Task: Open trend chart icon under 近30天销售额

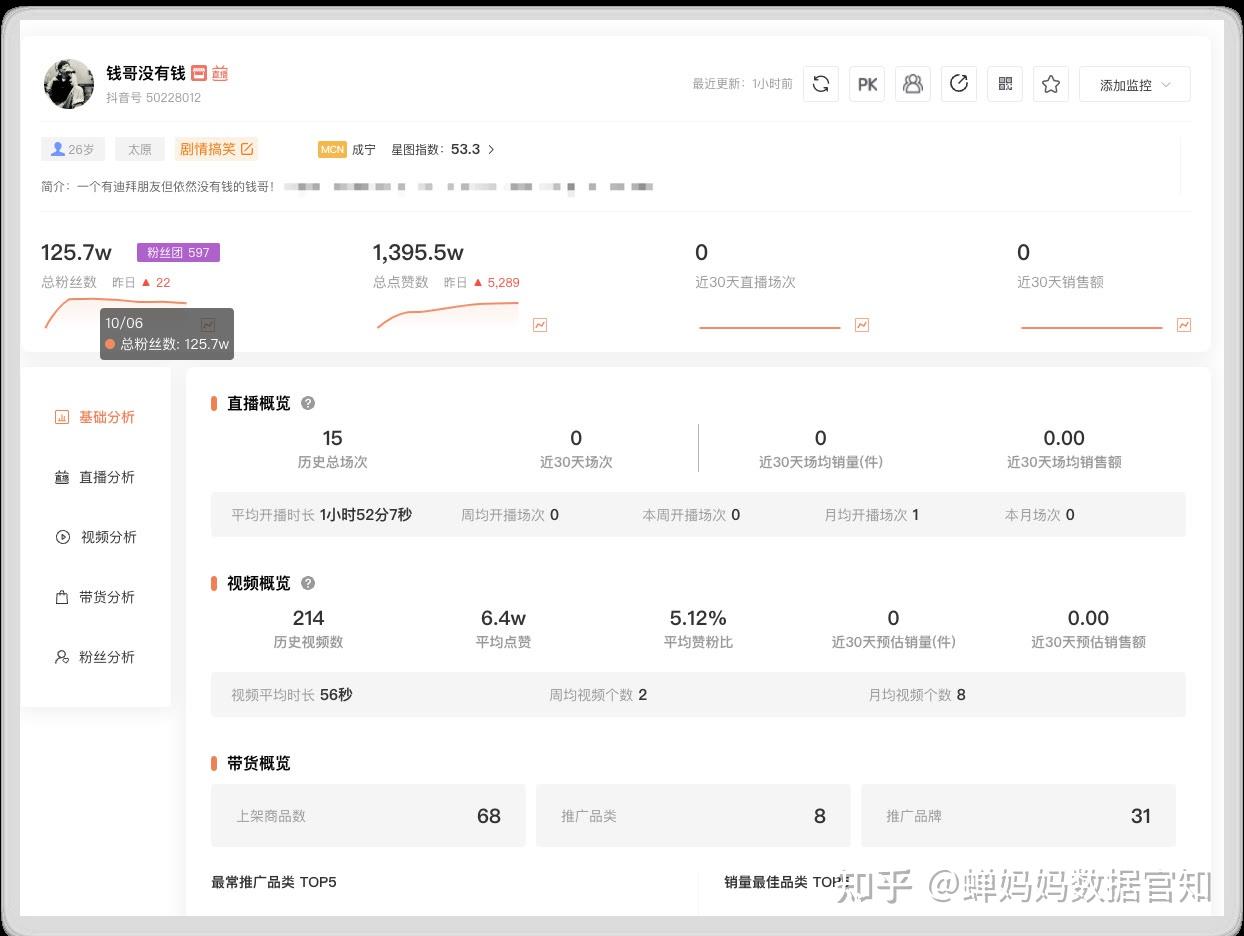Action: pos(1184,325)
